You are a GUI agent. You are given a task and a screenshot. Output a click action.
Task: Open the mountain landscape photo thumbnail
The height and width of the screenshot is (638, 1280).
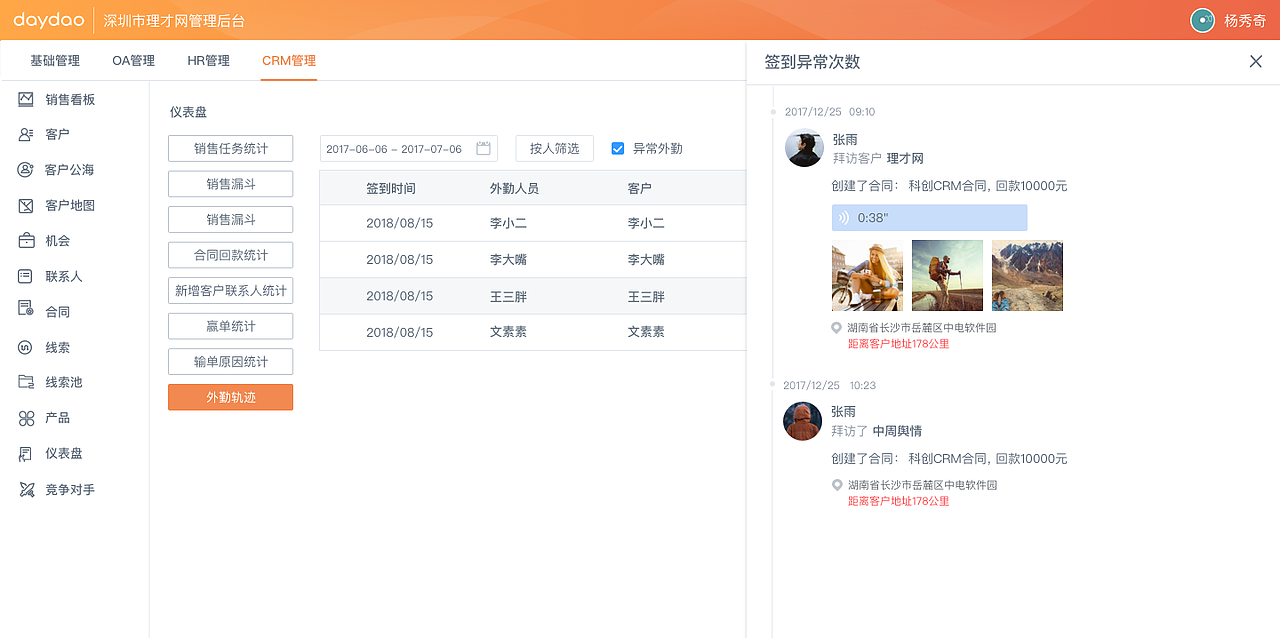coord(1027,276)
